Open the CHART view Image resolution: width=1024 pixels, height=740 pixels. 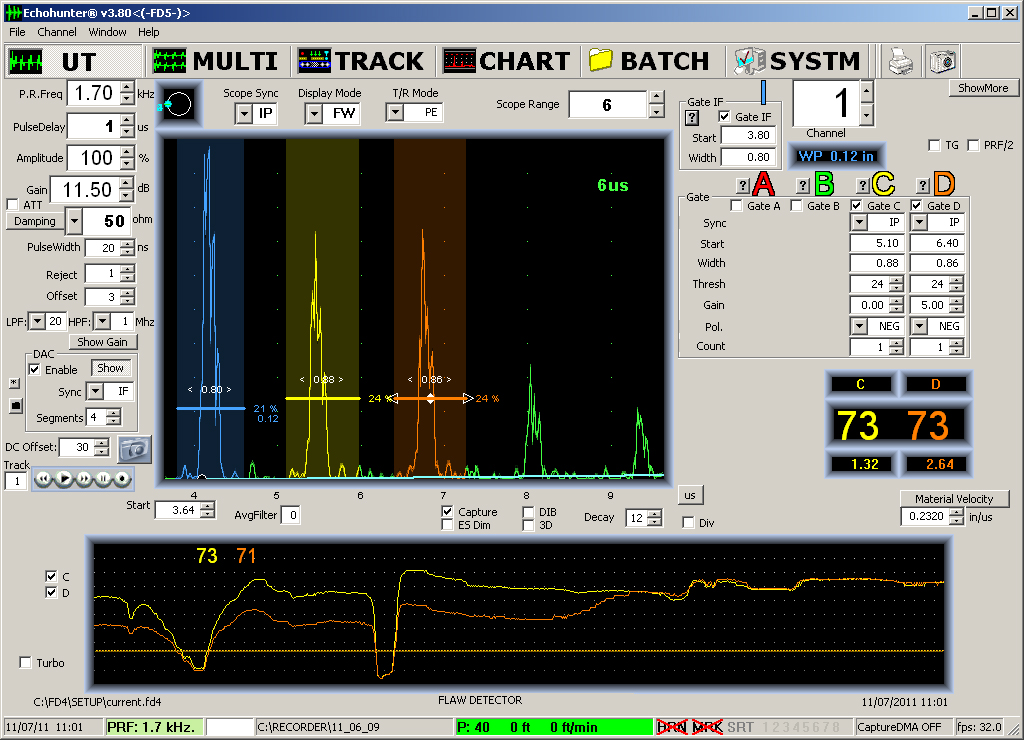(506, 61)
